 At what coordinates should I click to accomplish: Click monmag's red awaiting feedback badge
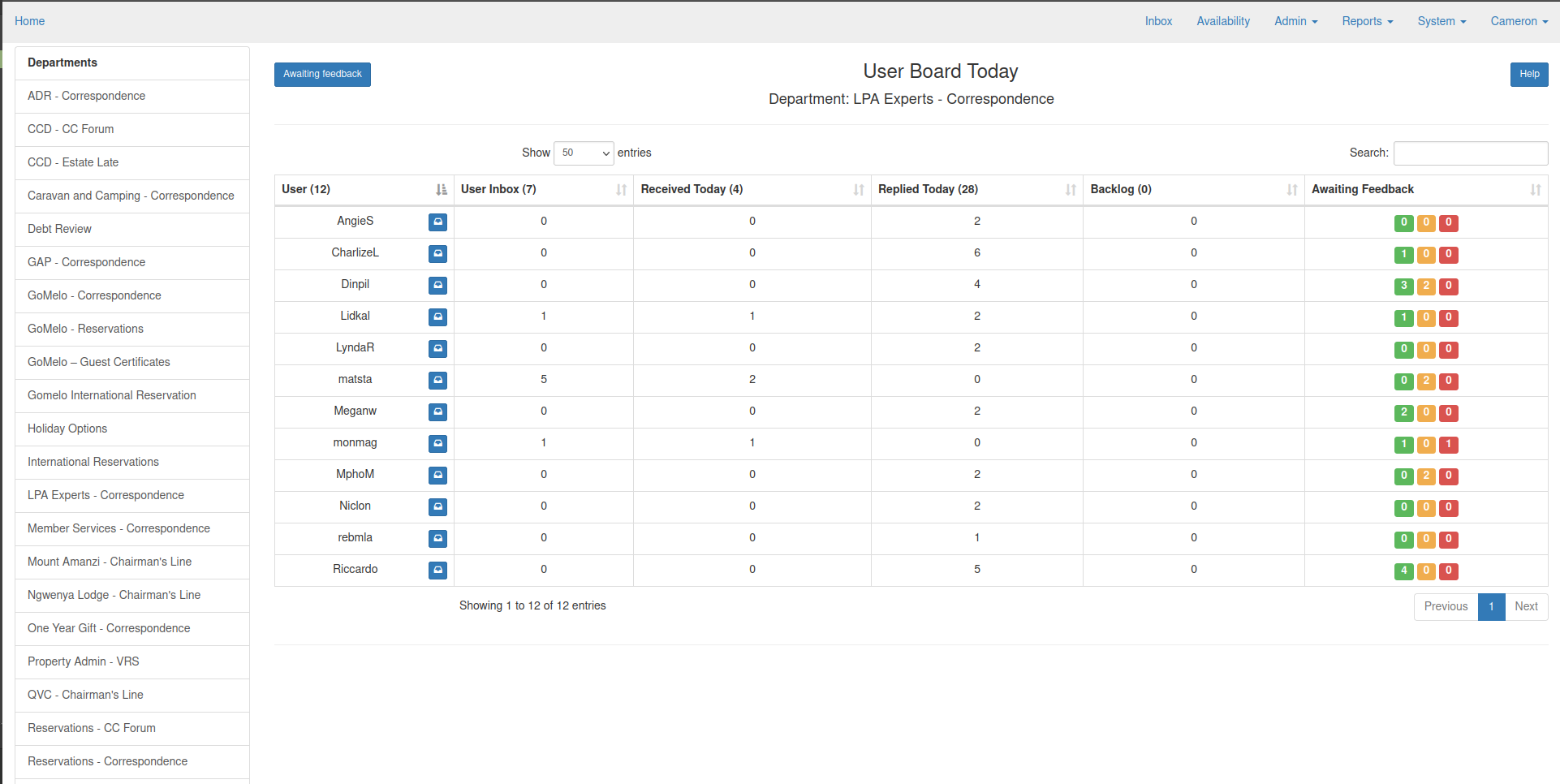[x=1448, y=444]
